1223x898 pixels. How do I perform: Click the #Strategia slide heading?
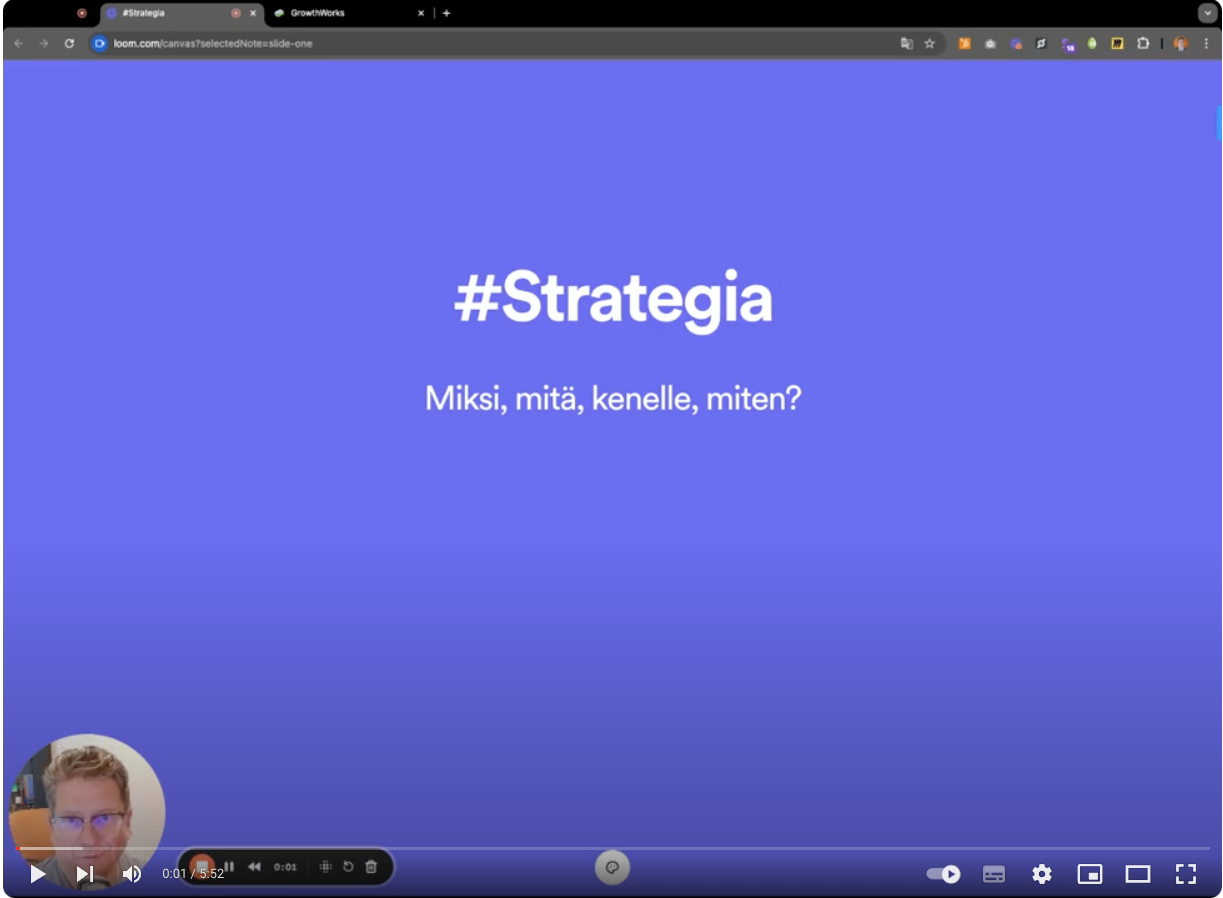[613, 298]
